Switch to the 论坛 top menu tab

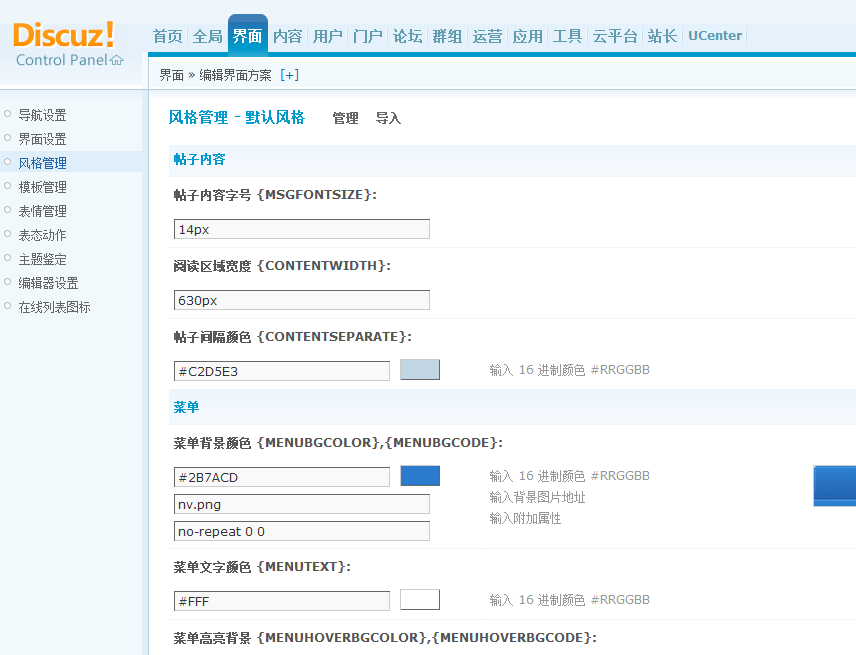point(407,36)
